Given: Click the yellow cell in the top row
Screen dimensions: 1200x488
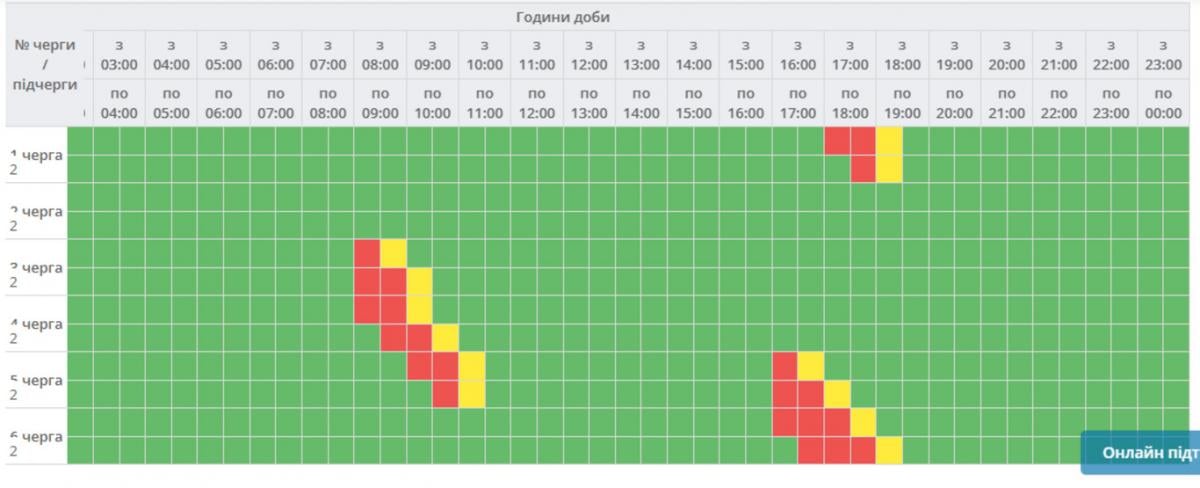Looking at the screenshot, I should click(889, 141).
